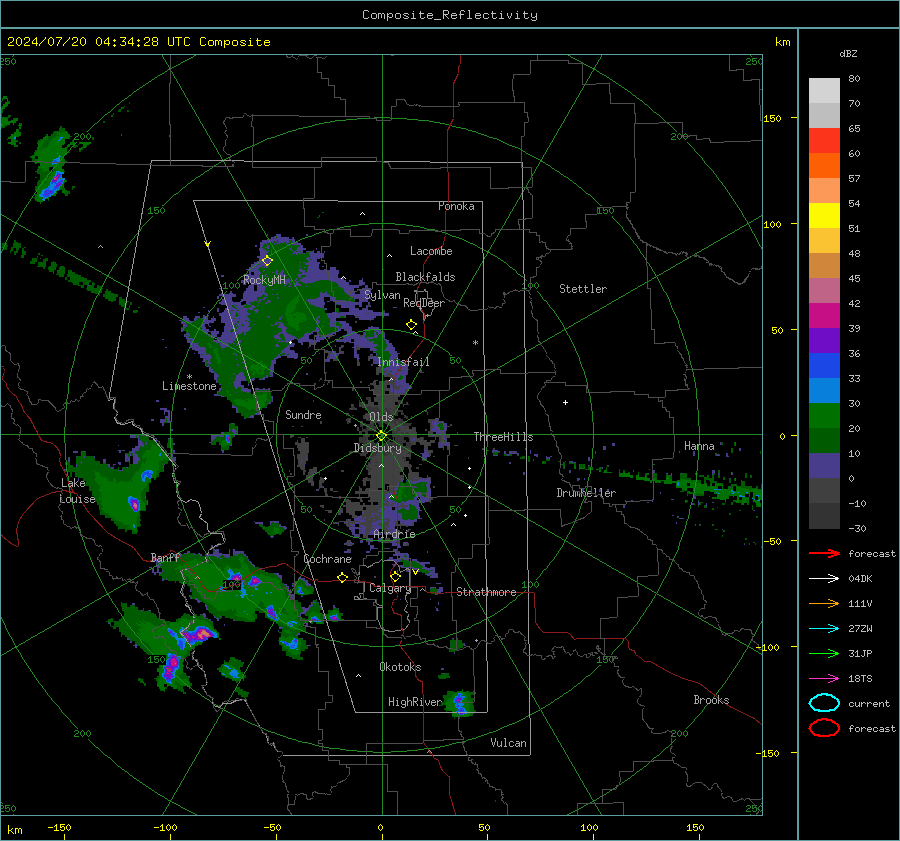The width and height of the screenshot is (900, 841).
Task: Click the yellow diamond radar site at Olds
Action: click(381, 436)
